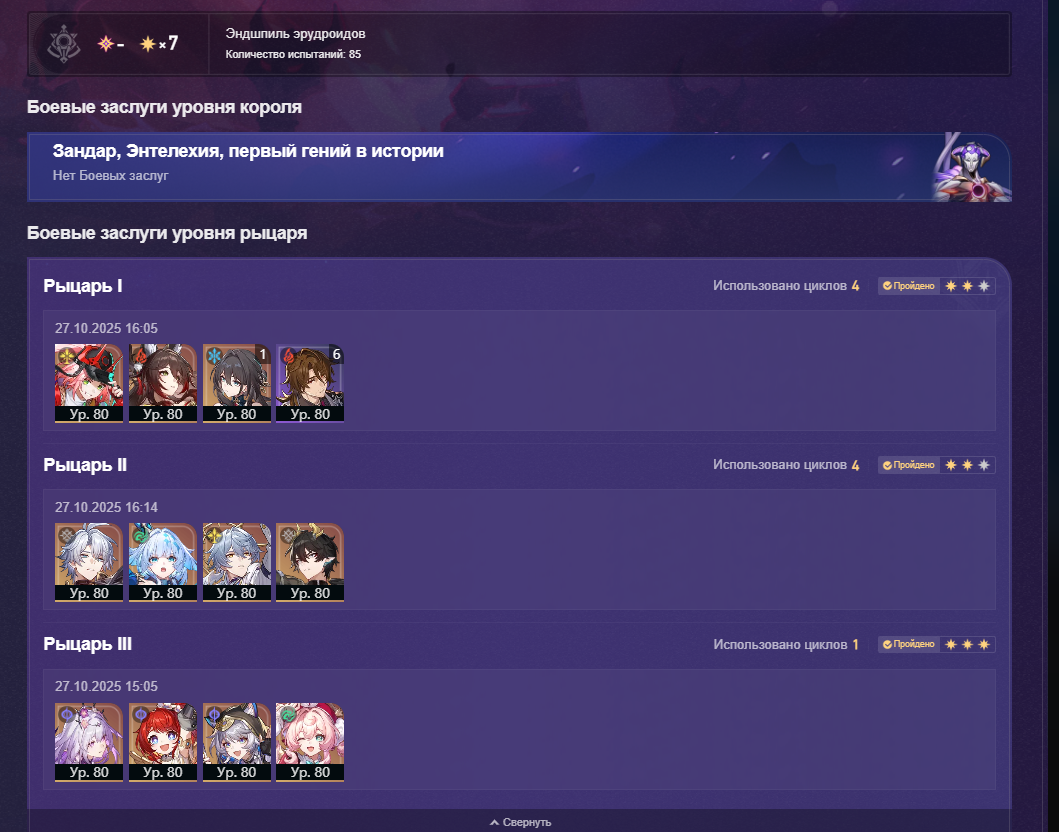1059x832 pixels.
Task: Select the red-haired quantum character in Рыцарь III
Action: click(x=163, y=742)
